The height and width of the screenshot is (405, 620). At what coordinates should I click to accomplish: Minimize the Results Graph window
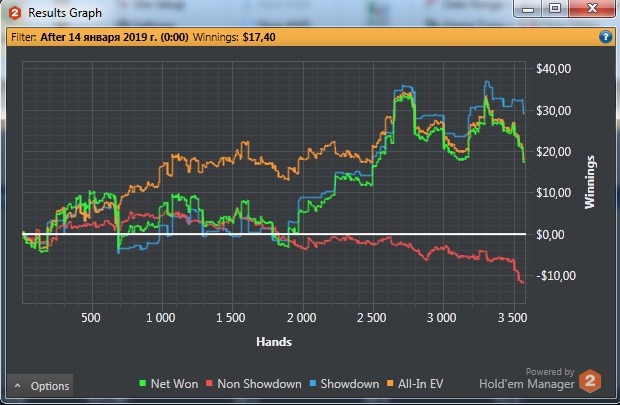(x=528, y=9)
